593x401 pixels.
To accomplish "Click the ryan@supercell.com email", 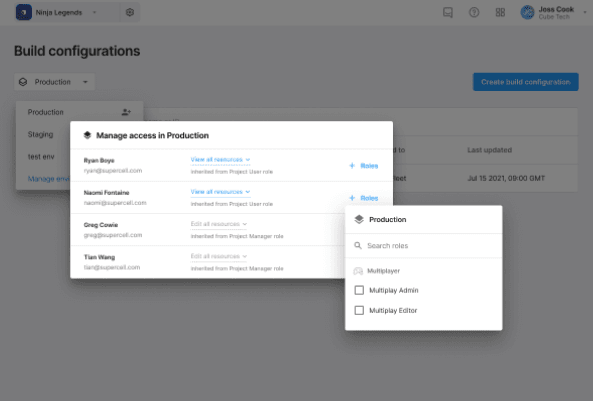I will pos(113,171).
